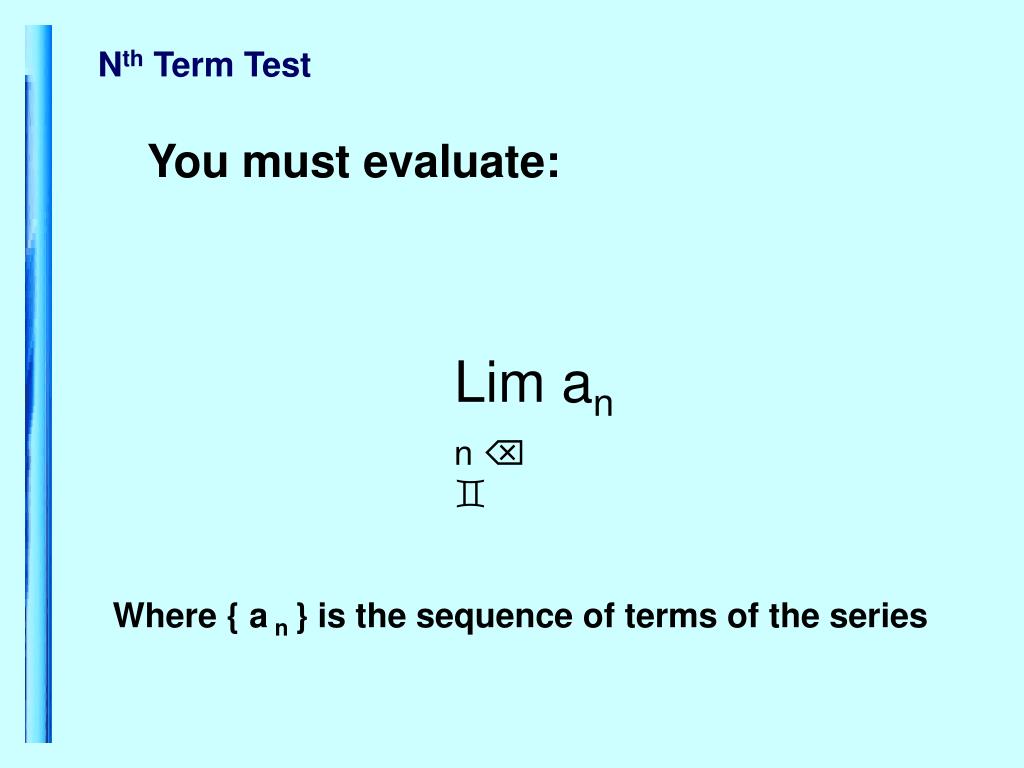Click the word 'must' in the heading
This screenshot has height=768, width=1024.
(293, 161)
